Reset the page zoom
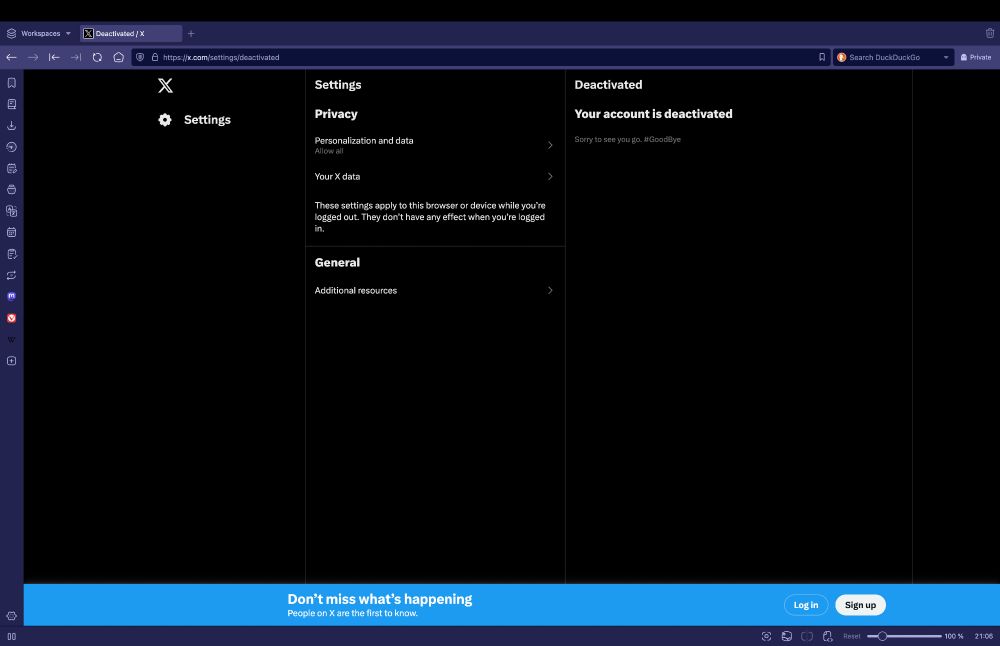Viewport: 1000px width, 646px height. coord(851,636)
